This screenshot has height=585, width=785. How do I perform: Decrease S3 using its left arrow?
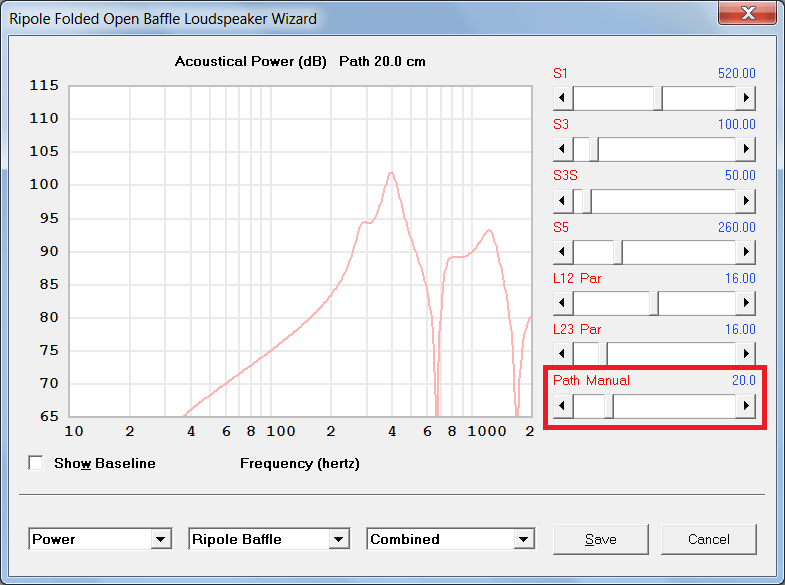[x=563, y=149]
